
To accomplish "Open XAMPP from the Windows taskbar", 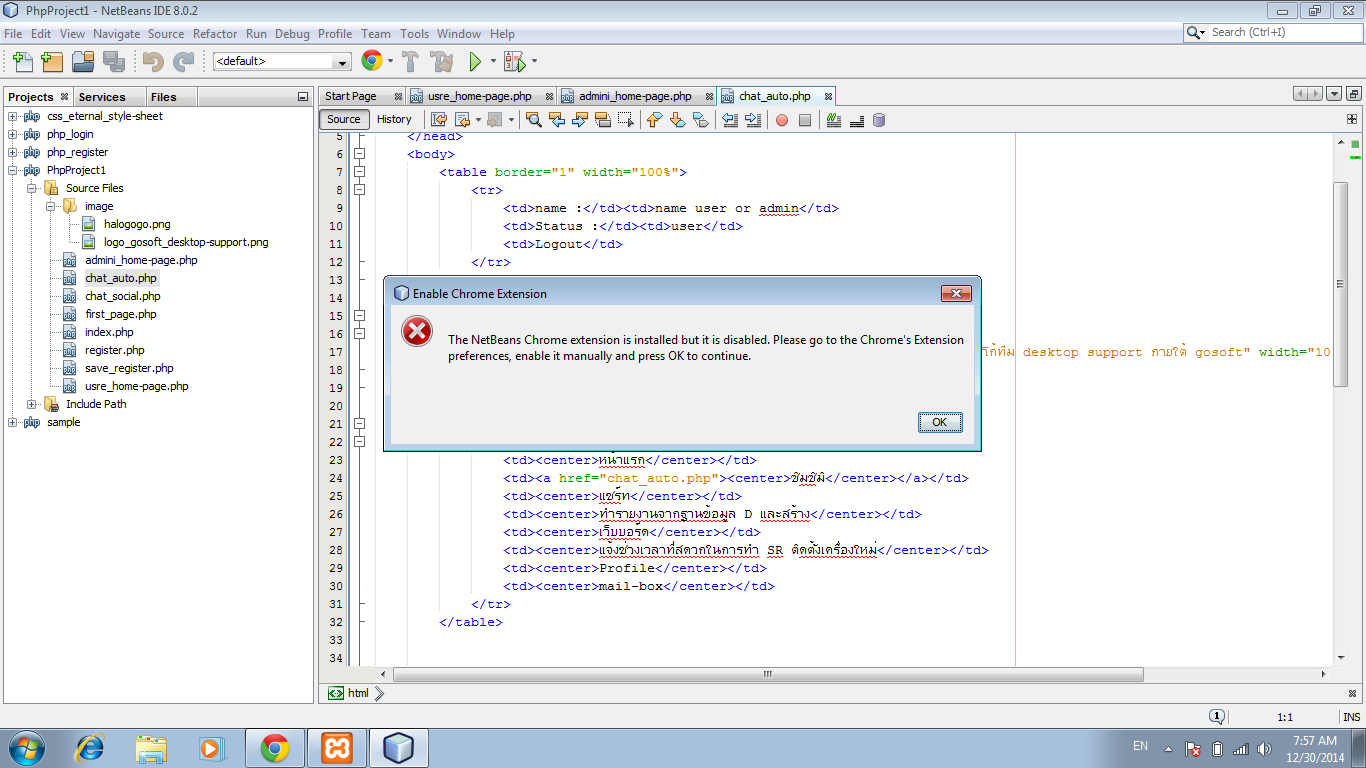I will [337, 747].
